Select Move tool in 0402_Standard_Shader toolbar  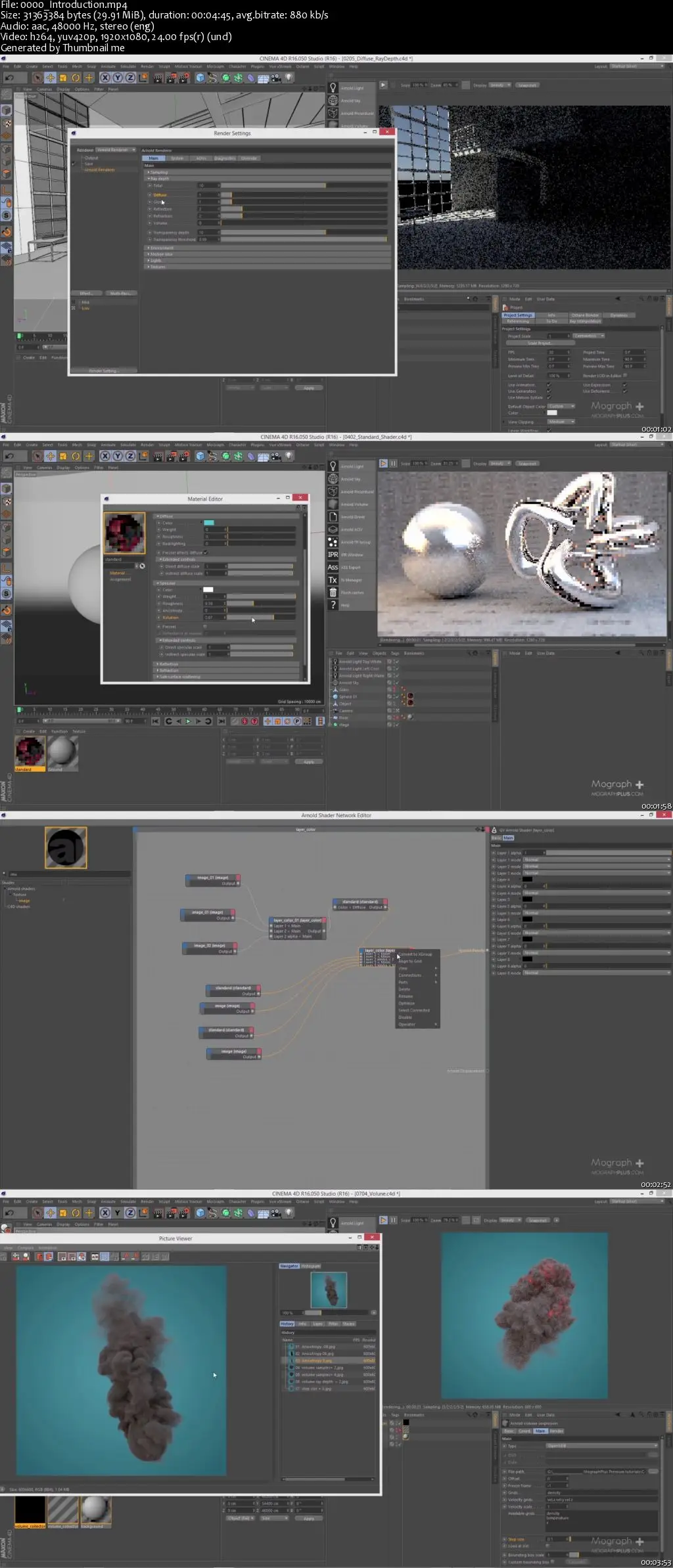pos(50,456)
